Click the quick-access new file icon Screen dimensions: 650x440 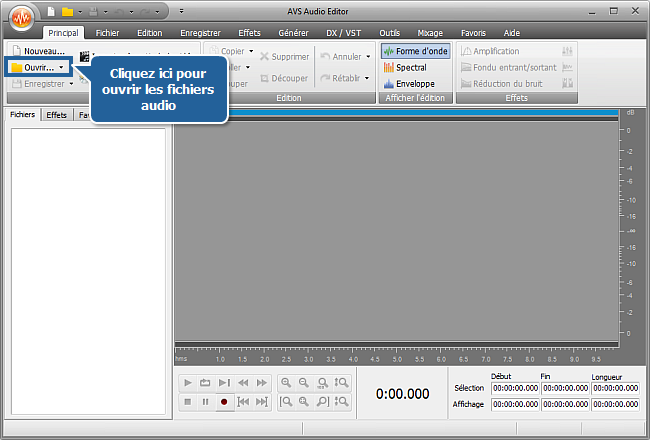pos(51,12)
